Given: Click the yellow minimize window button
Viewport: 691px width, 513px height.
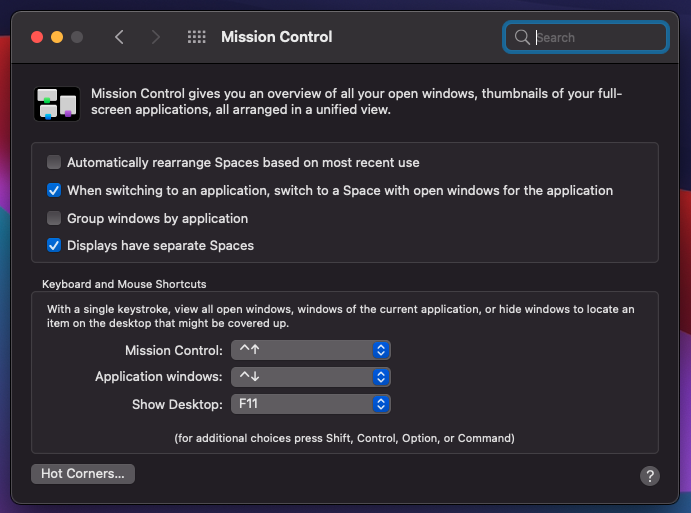Looking at the screenshot, I should [57, 37].
